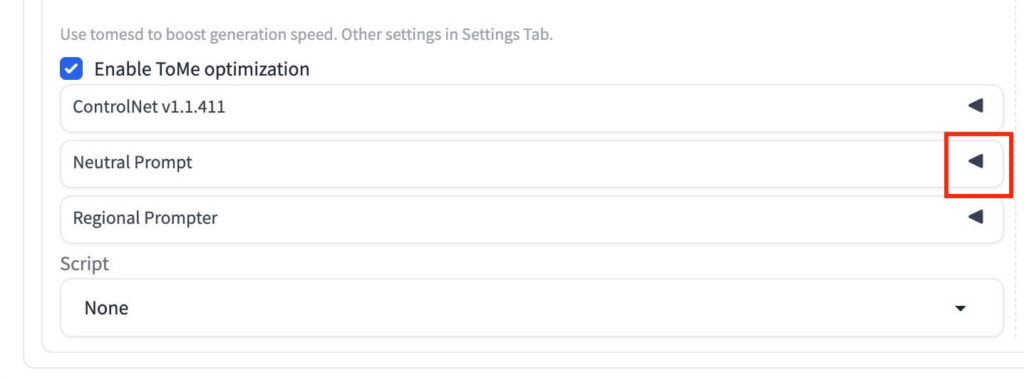Click the "Script" field label

[x=84, y=264]
